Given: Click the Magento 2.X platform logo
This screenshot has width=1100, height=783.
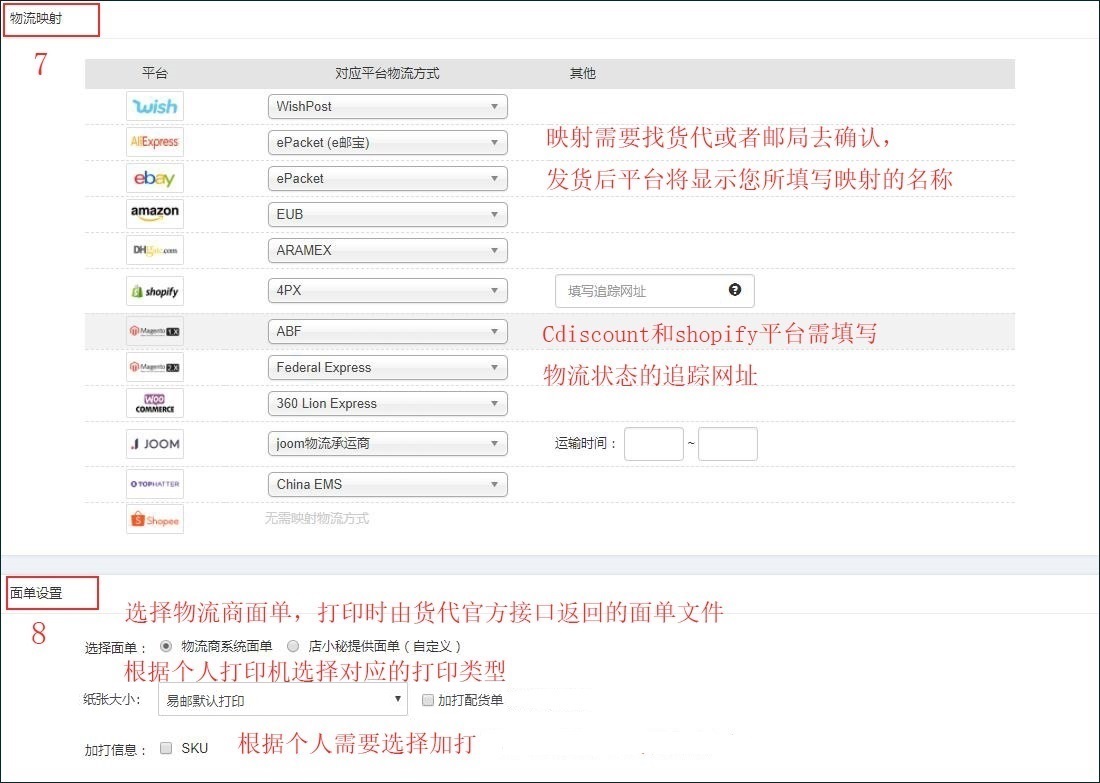Looking at the screenshot, I should (x=155, y=367).
